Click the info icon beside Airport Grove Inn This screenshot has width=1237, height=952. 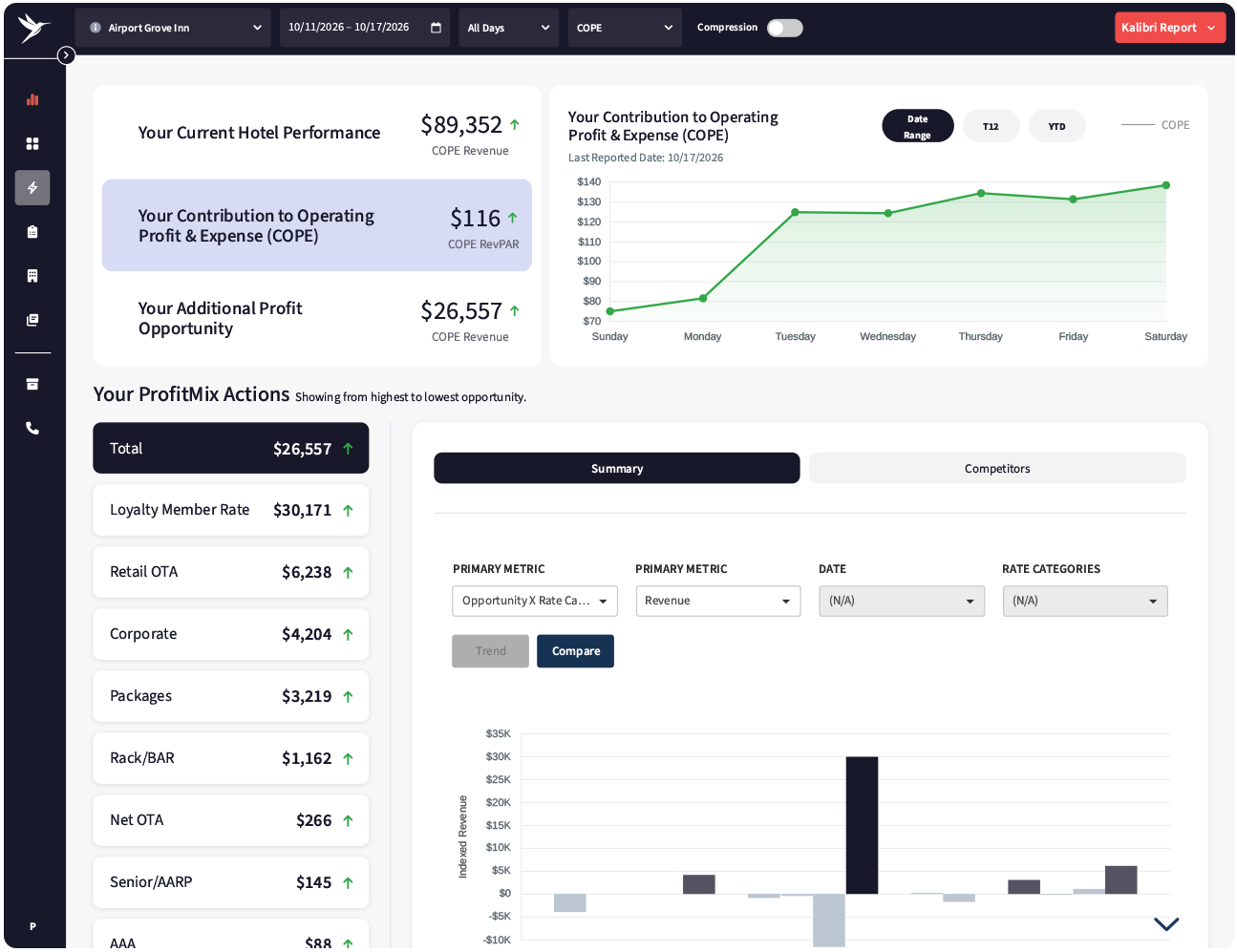pyautogui.click(x=96, y=28)
